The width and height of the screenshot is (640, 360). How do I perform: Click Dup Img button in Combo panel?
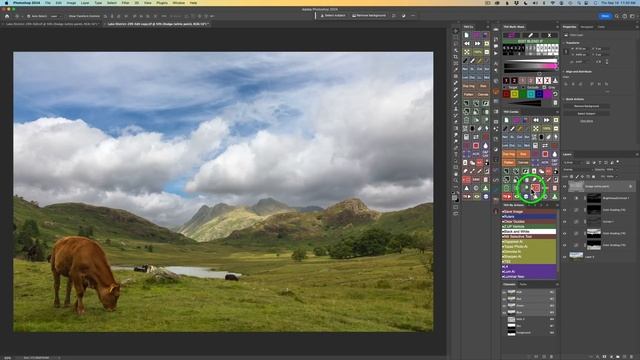click(x=509, y=154)
